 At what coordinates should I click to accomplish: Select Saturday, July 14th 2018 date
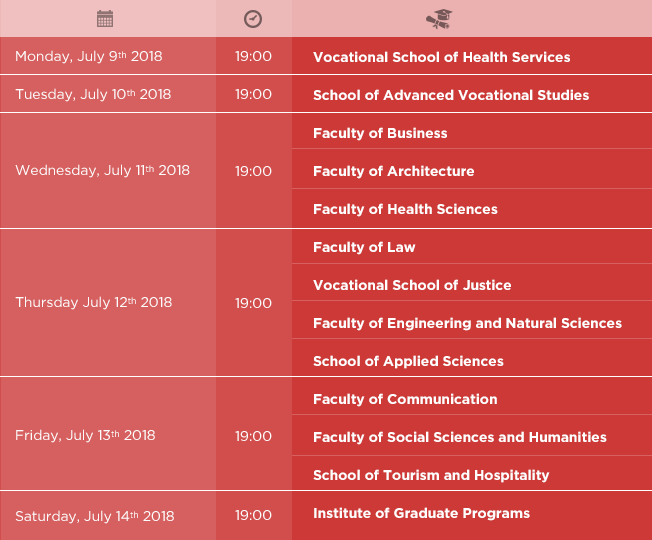(94, 516)
